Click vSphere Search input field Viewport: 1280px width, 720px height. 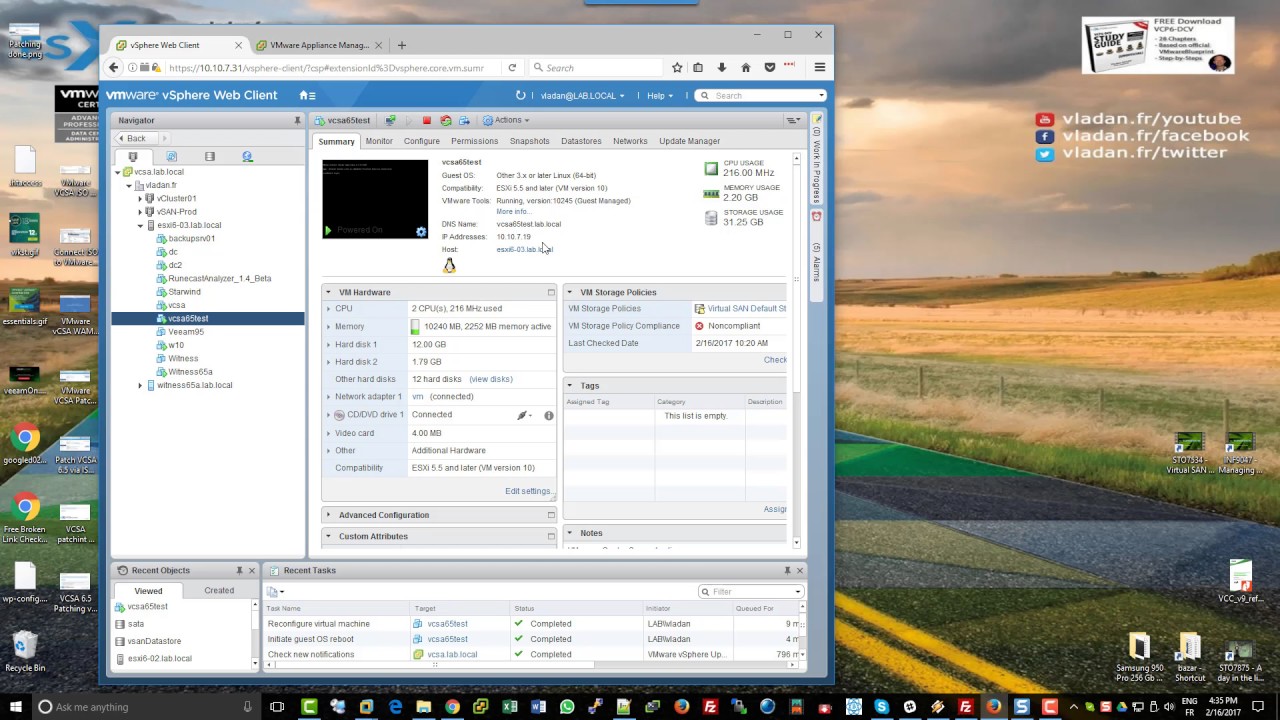762,95
